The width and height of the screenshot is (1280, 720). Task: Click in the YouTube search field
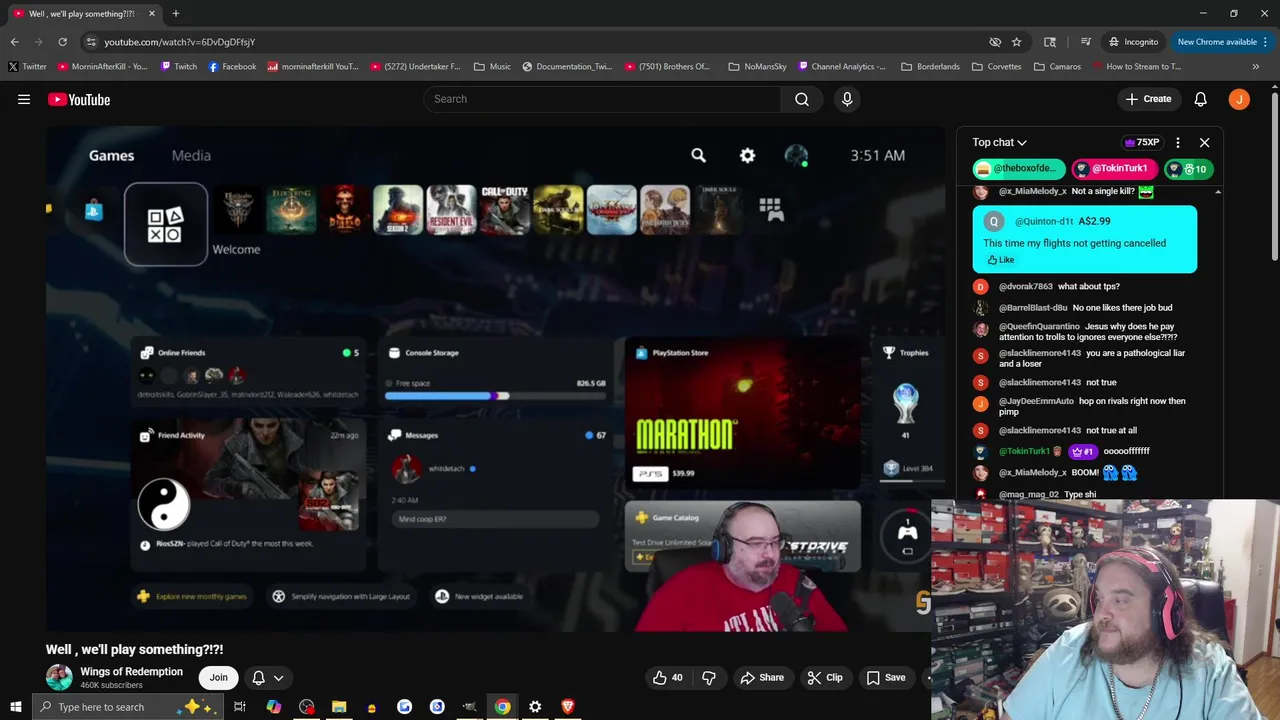602,99
